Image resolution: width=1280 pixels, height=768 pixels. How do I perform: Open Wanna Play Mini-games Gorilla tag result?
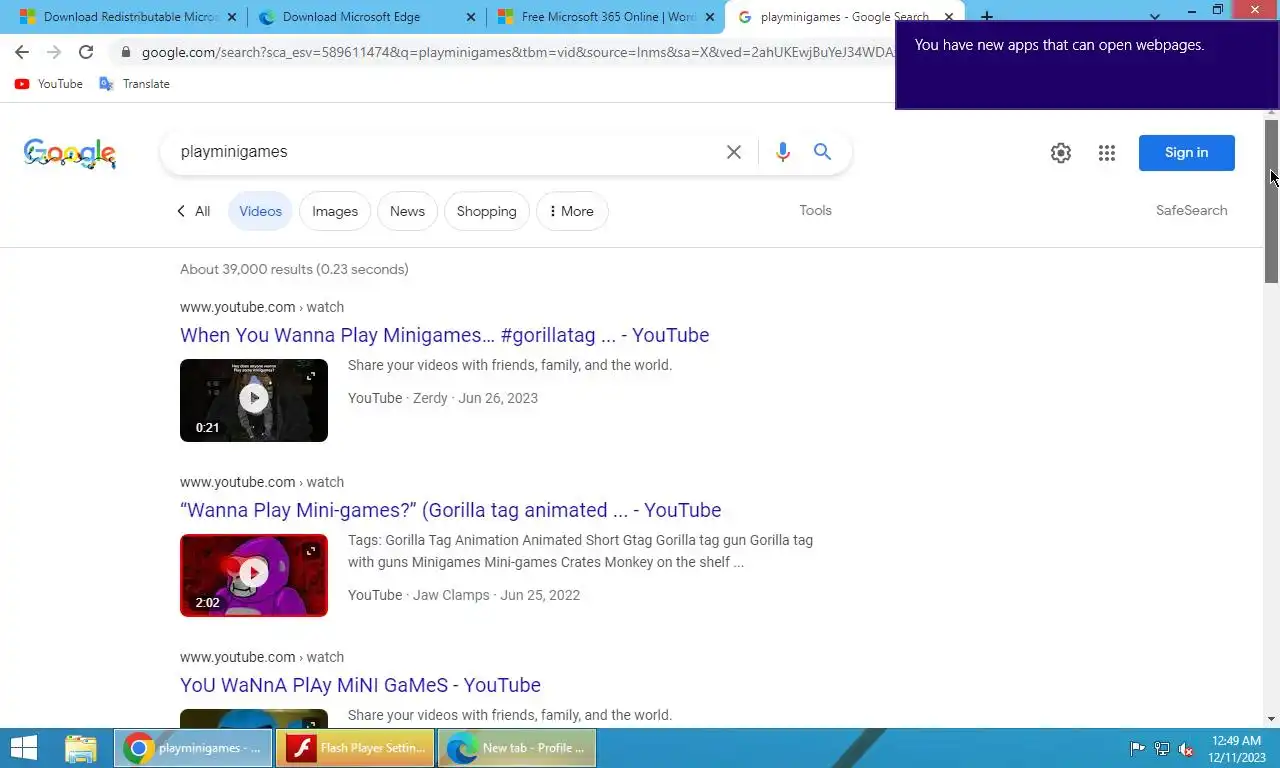pyautogui.click(x=450, y=510)
